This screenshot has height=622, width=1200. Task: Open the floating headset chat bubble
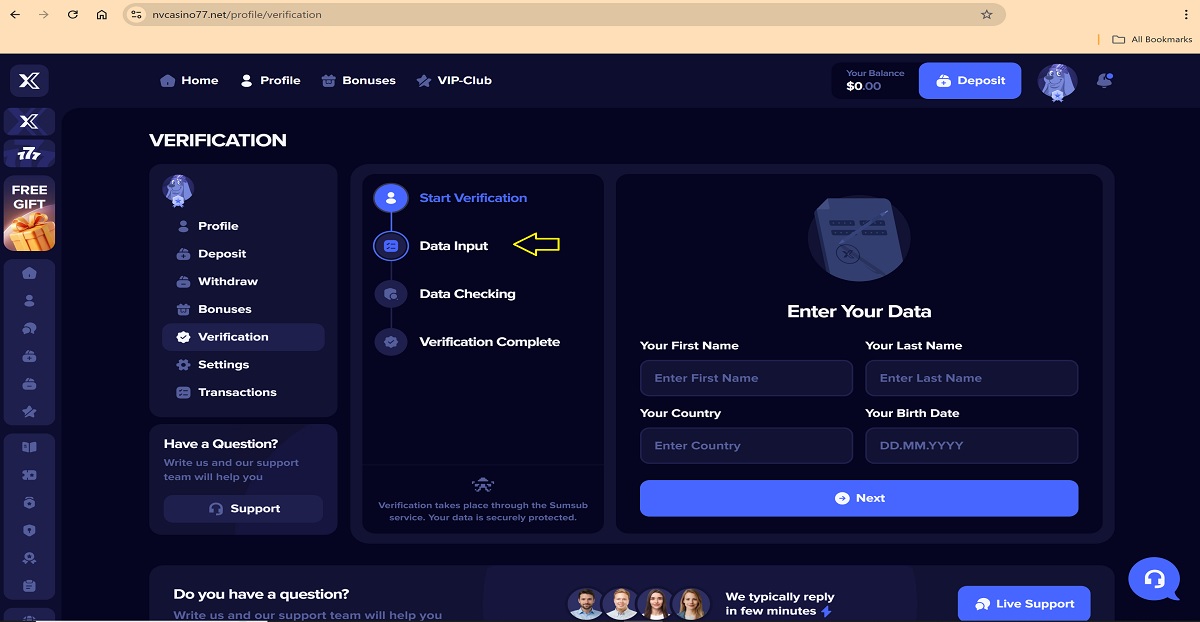point(1154,579)
